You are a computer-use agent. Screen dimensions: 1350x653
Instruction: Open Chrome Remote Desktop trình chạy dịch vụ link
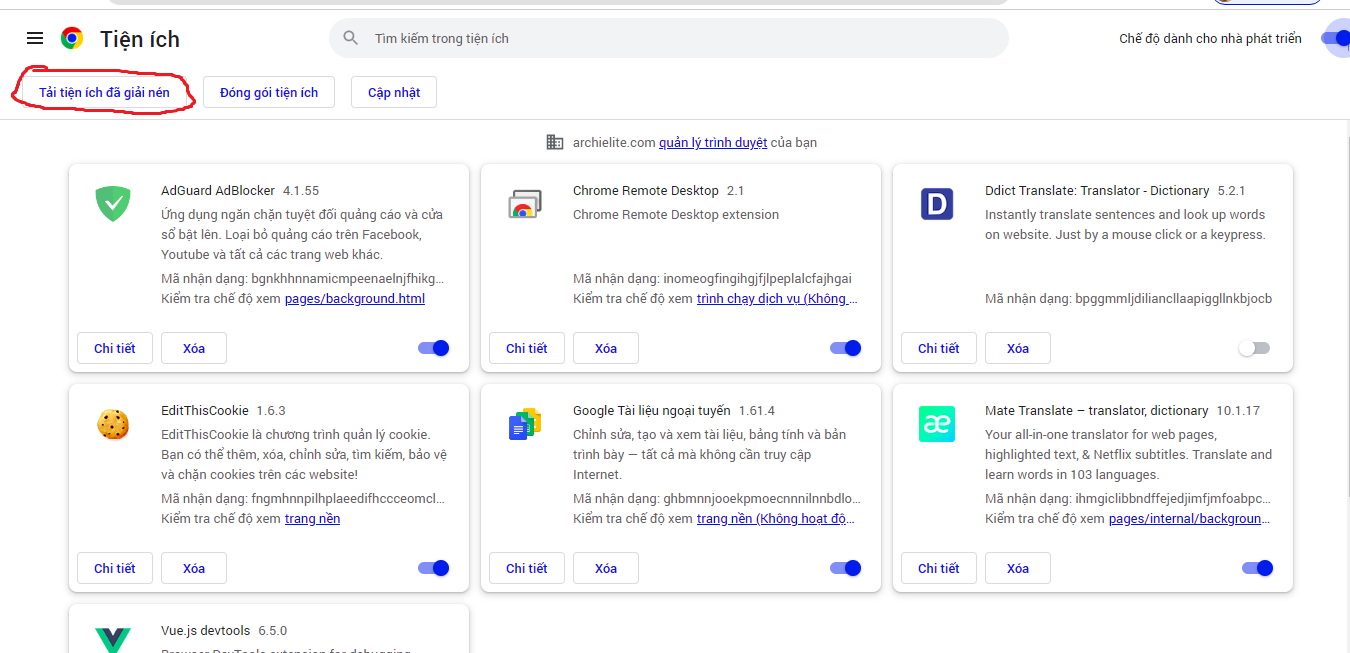777,298
